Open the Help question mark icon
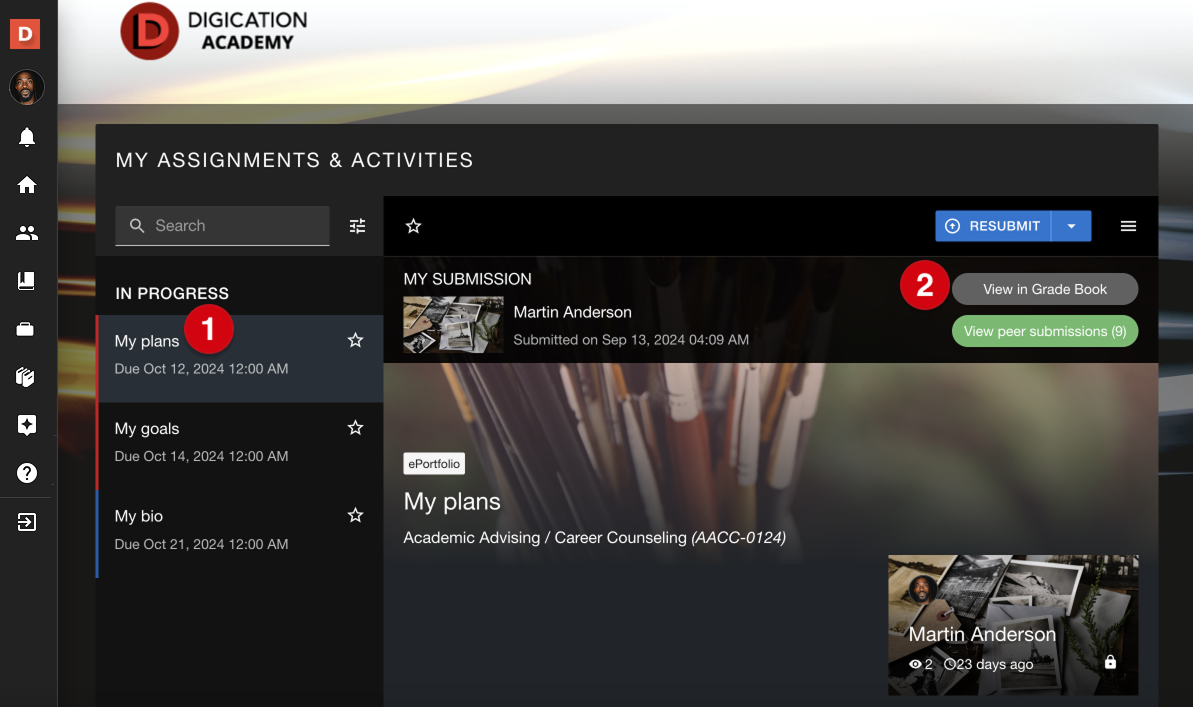The height and width of the screenshot is (707, 1193). (27, 473)
